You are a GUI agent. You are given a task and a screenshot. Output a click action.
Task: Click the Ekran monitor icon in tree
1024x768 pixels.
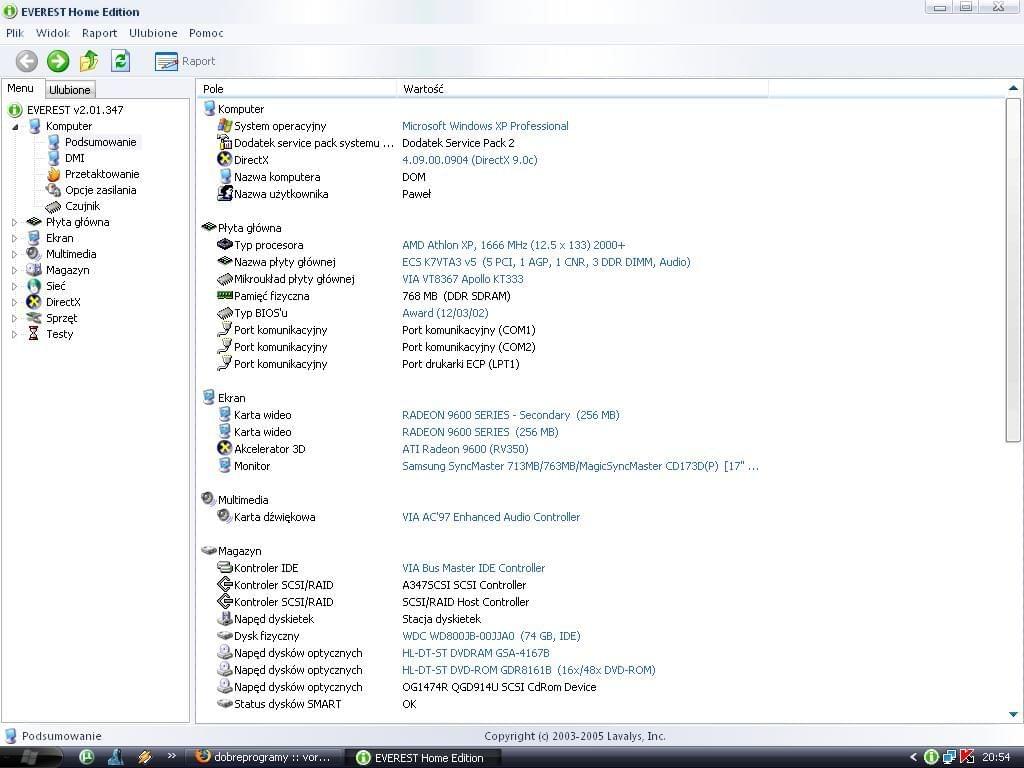34,238
